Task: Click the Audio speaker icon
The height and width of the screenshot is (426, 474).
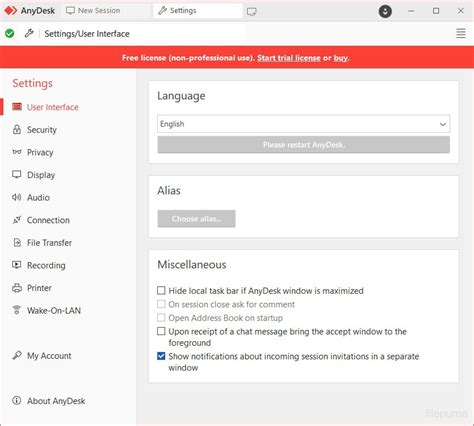Action: tap(17, 197)
